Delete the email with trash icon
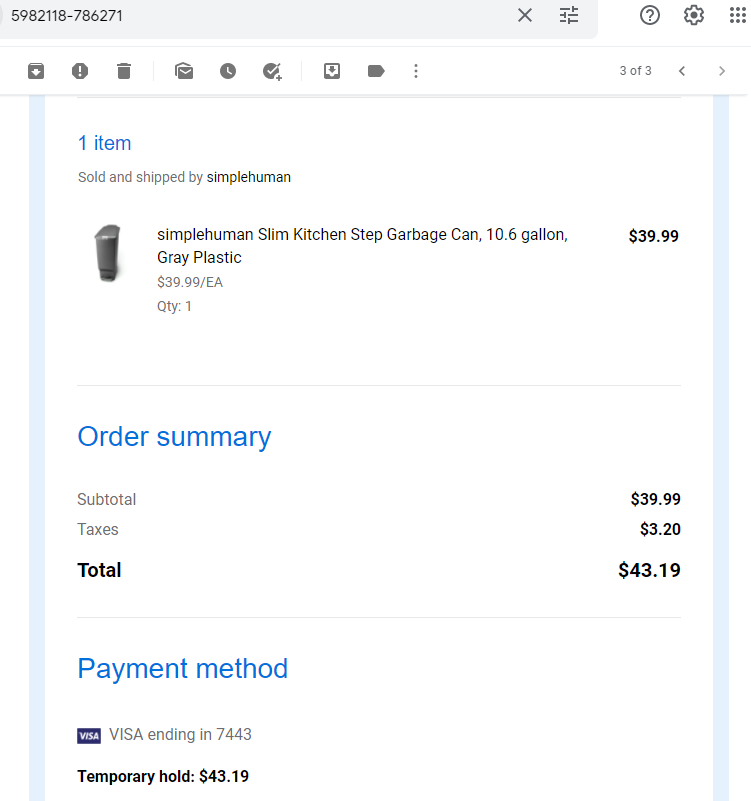 tap(124, 71)
